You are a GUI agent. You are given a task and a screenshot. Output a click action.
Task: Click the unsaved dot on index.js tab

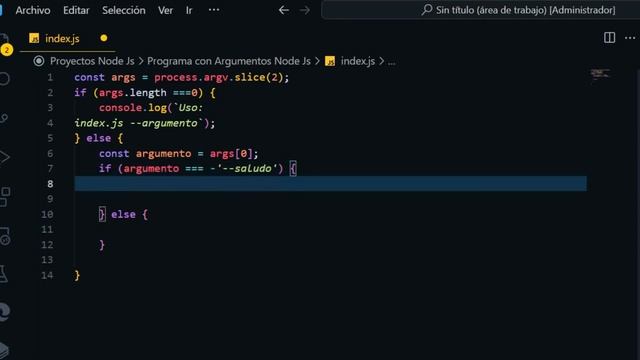(x=104, y=38)
